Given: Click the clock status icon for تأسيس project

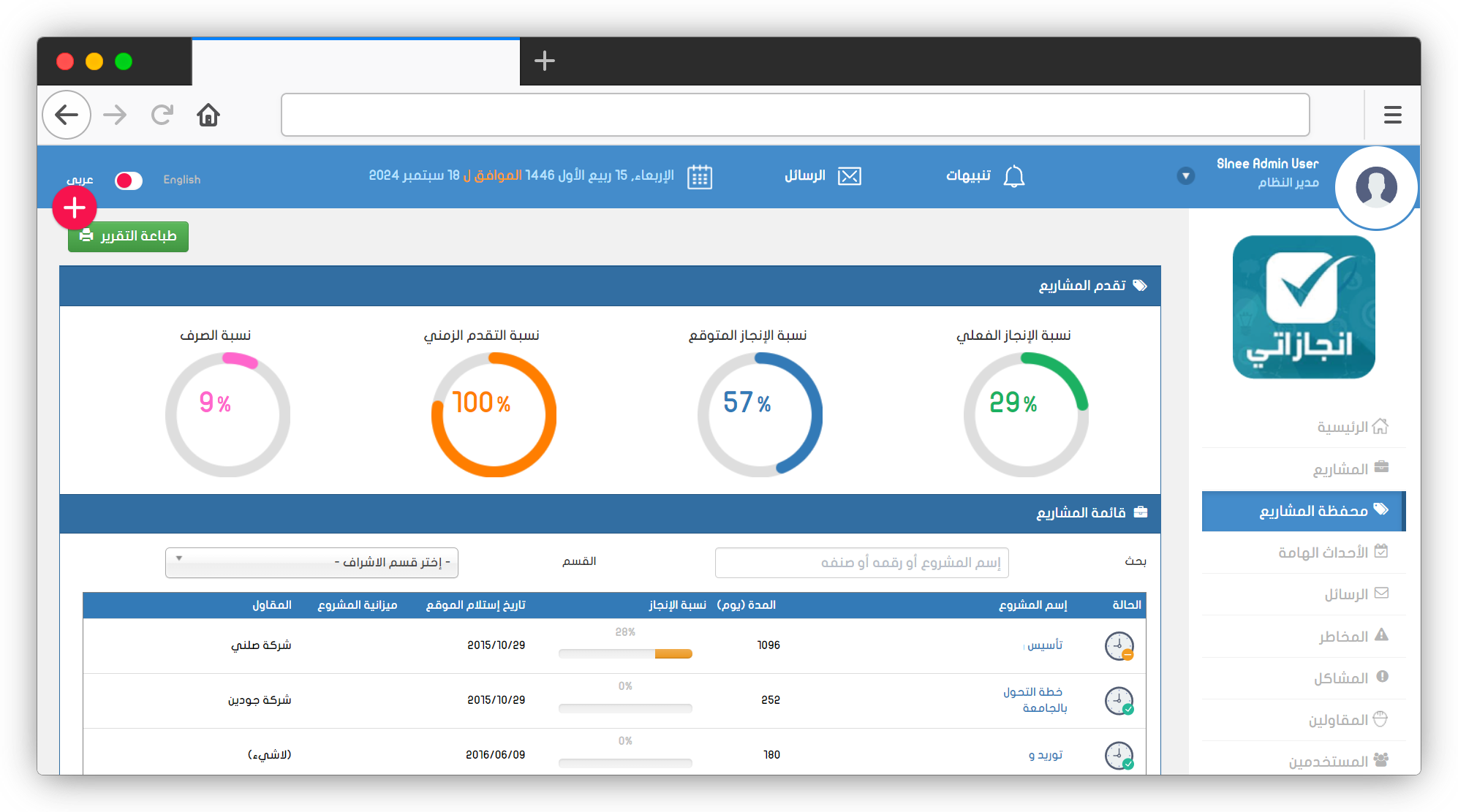Looking at the screenshot, I should (x=1119, y=646).
